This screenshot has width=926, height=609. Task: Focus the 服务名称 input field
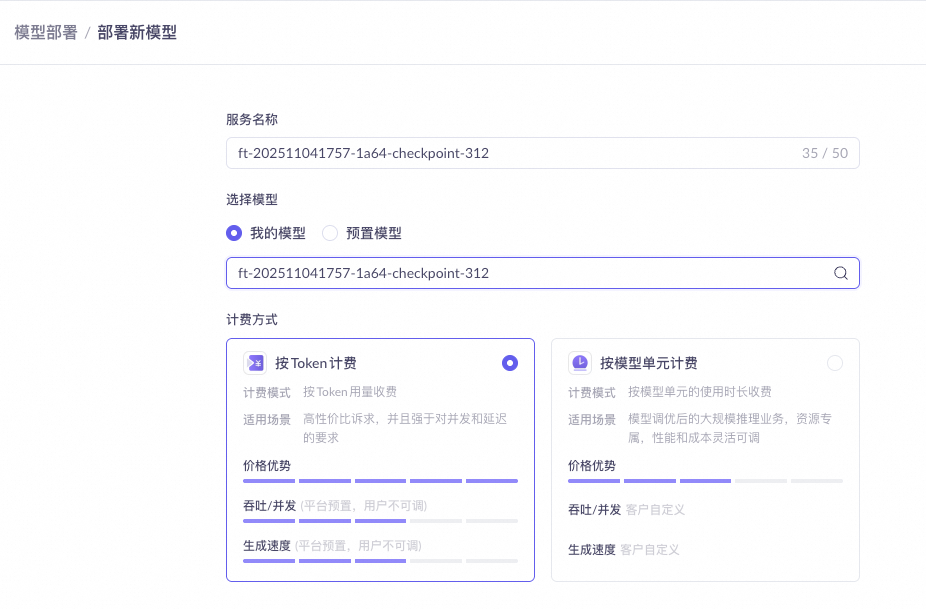click(543, 153)
